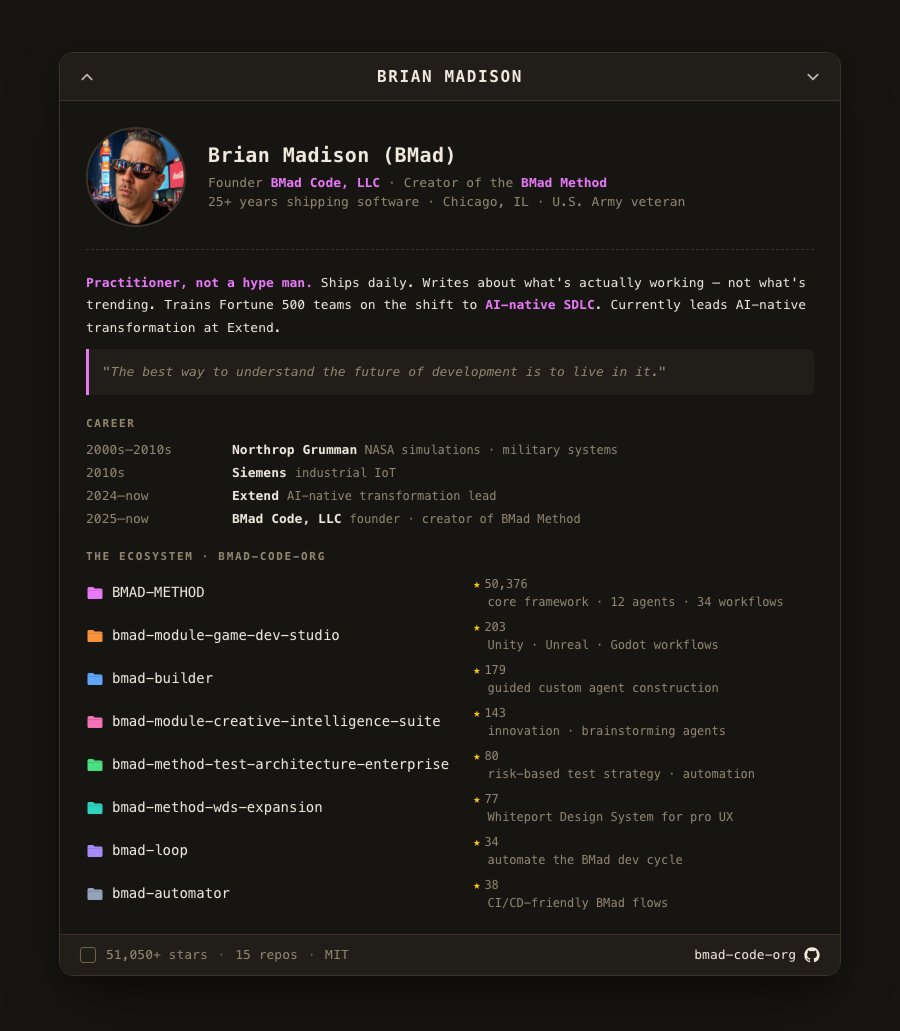
Task: Click the BRIAN MADISON header title
Action: pyautogui.click(x=450, y=77)
